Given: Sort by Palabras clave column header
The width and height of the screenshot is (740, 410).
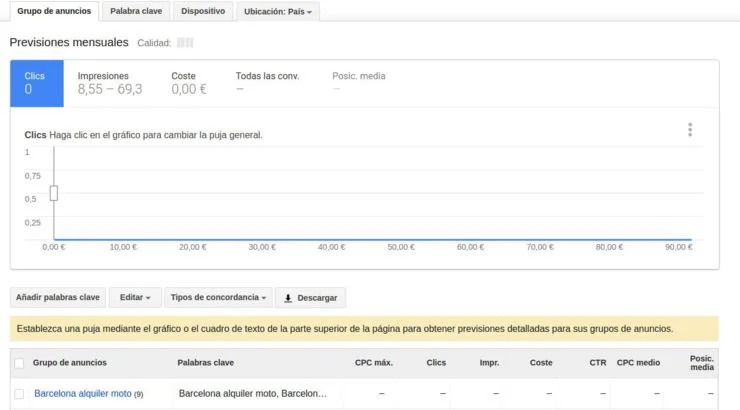Looking at the screenshot, I should (205, 363).
